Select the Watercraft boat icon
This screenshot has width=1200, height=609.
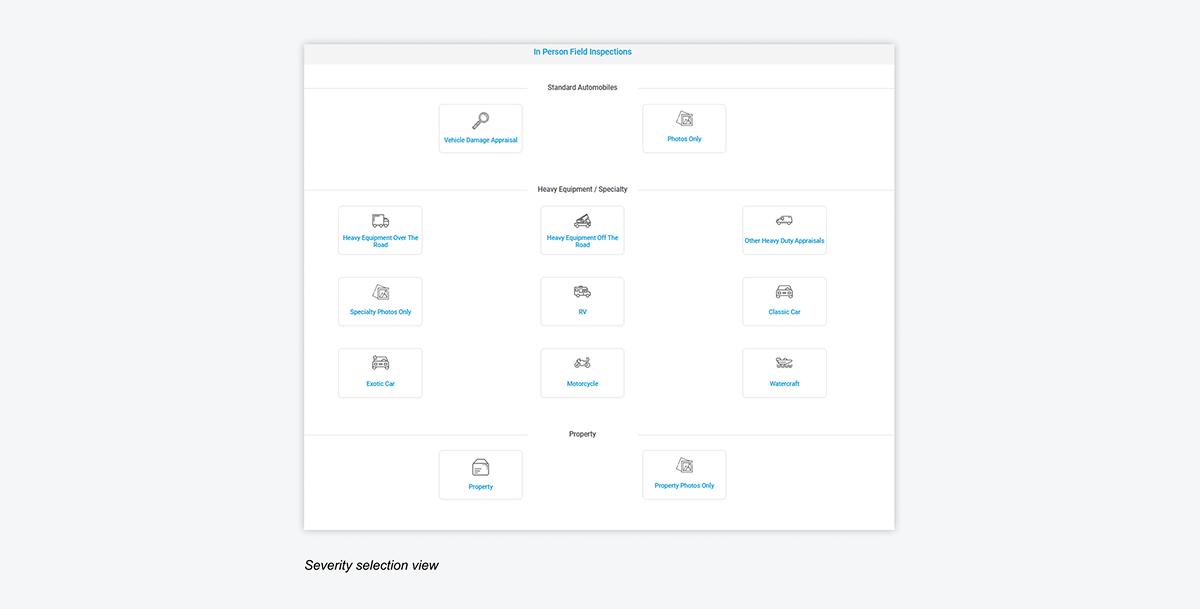(784, 363)
